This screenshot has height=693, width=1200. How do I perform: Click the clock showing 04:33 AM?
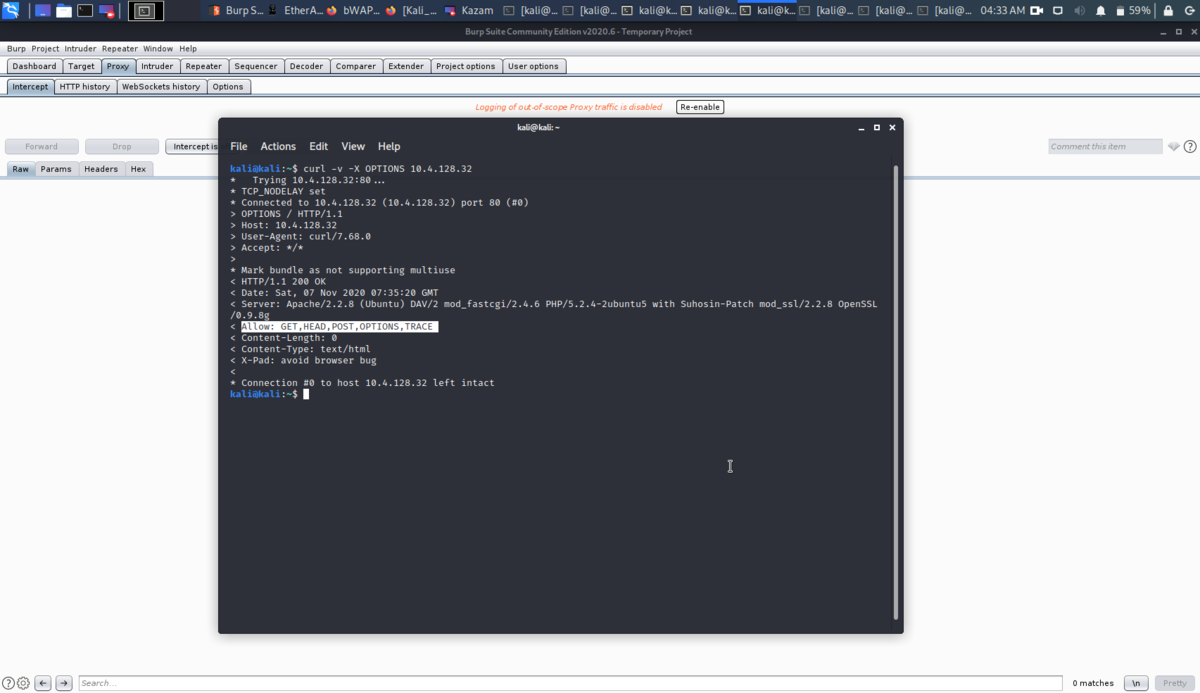[x=1002, y=11]
